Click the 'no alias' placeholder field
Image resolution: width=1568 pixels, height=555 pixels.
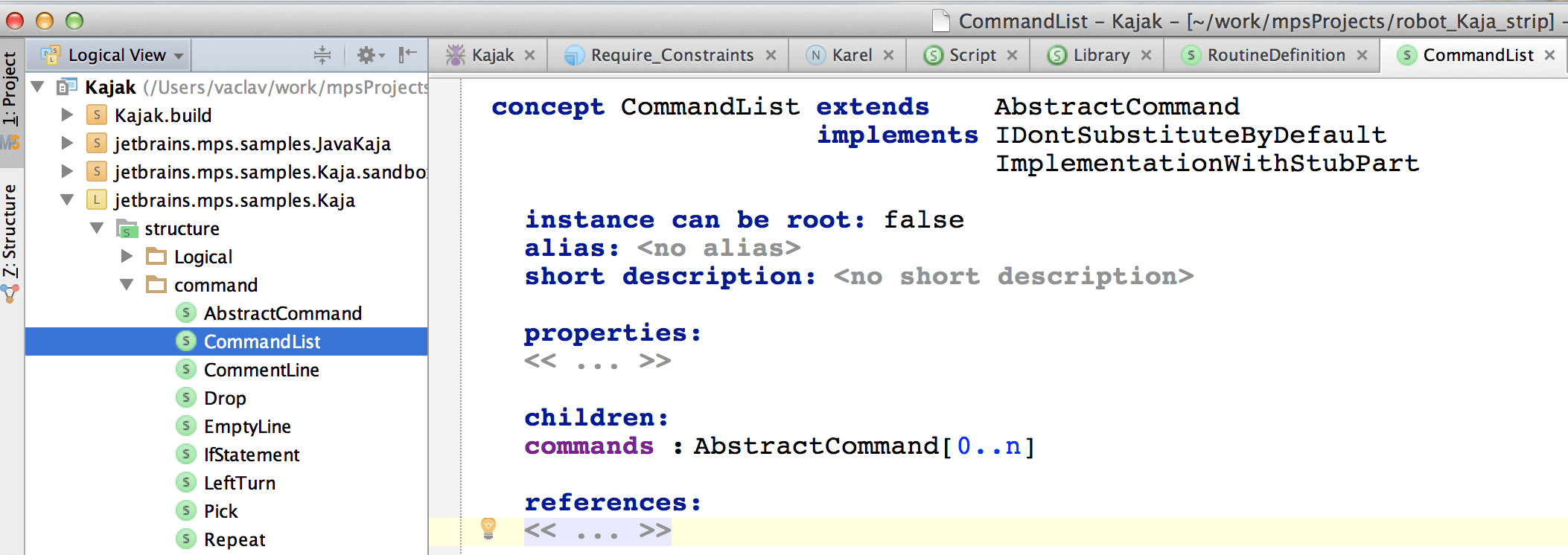pos(718,248)
